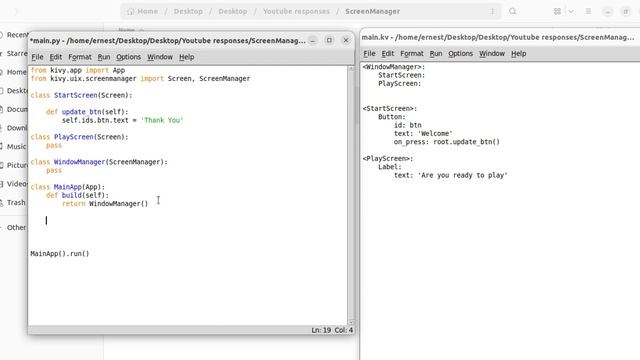
Task: Open Run menu in main.kv window
Action: tap(436, 53)
